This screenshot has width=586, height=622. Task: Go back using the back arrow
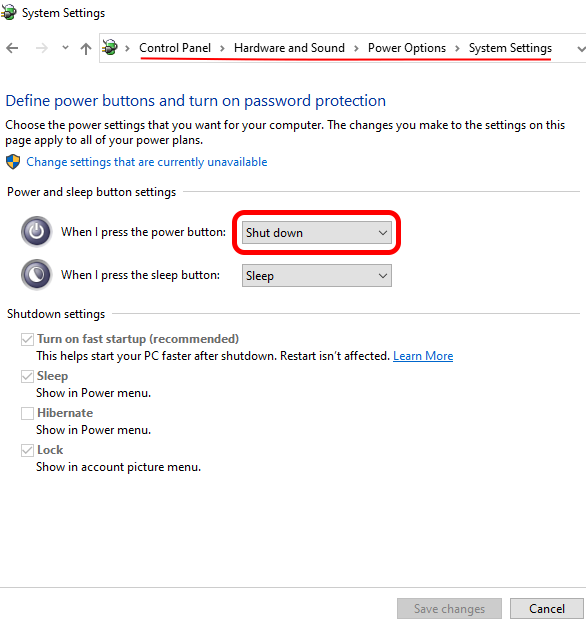click(x=12, y=48)
